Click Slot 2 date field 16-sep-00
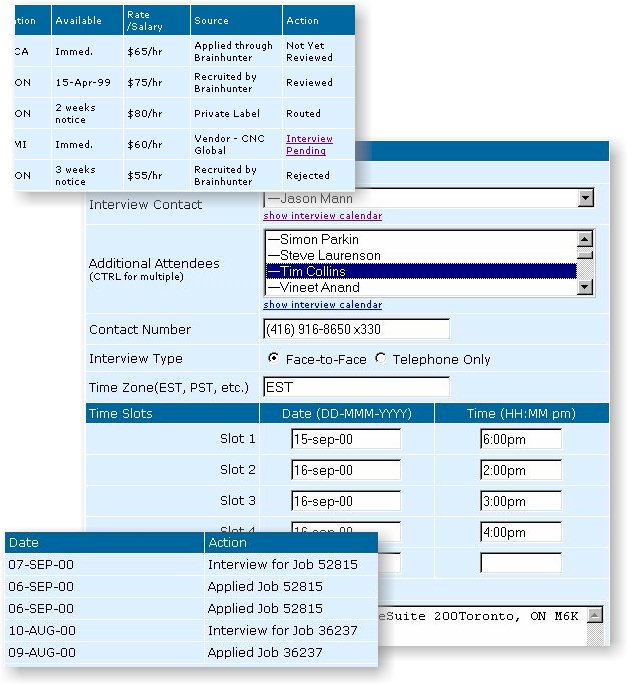The image size is (627, 684). click(x=346, y=470)
